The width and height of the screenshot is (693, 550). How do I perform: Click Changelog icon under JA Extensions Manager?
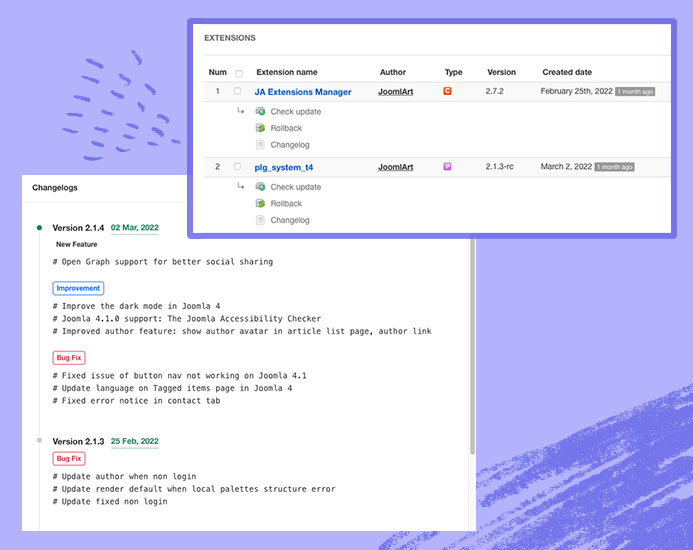pos(260,145)
